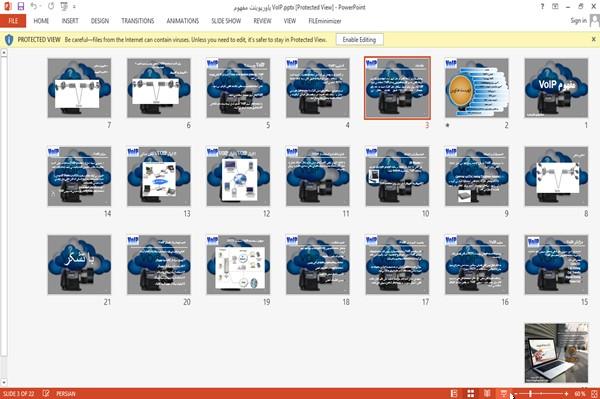Close the Protected View message bar
This screenshot has width=600, height=399.
[x=593, y=39]
